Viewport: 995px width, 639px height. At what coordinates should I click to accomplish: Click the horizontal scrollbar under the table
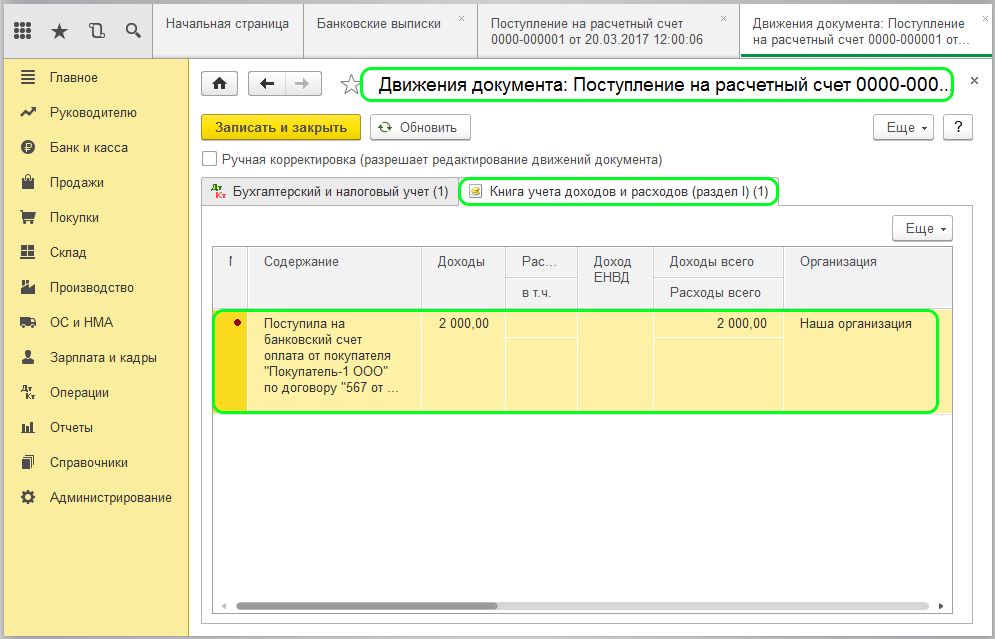(x=366, y=605)
